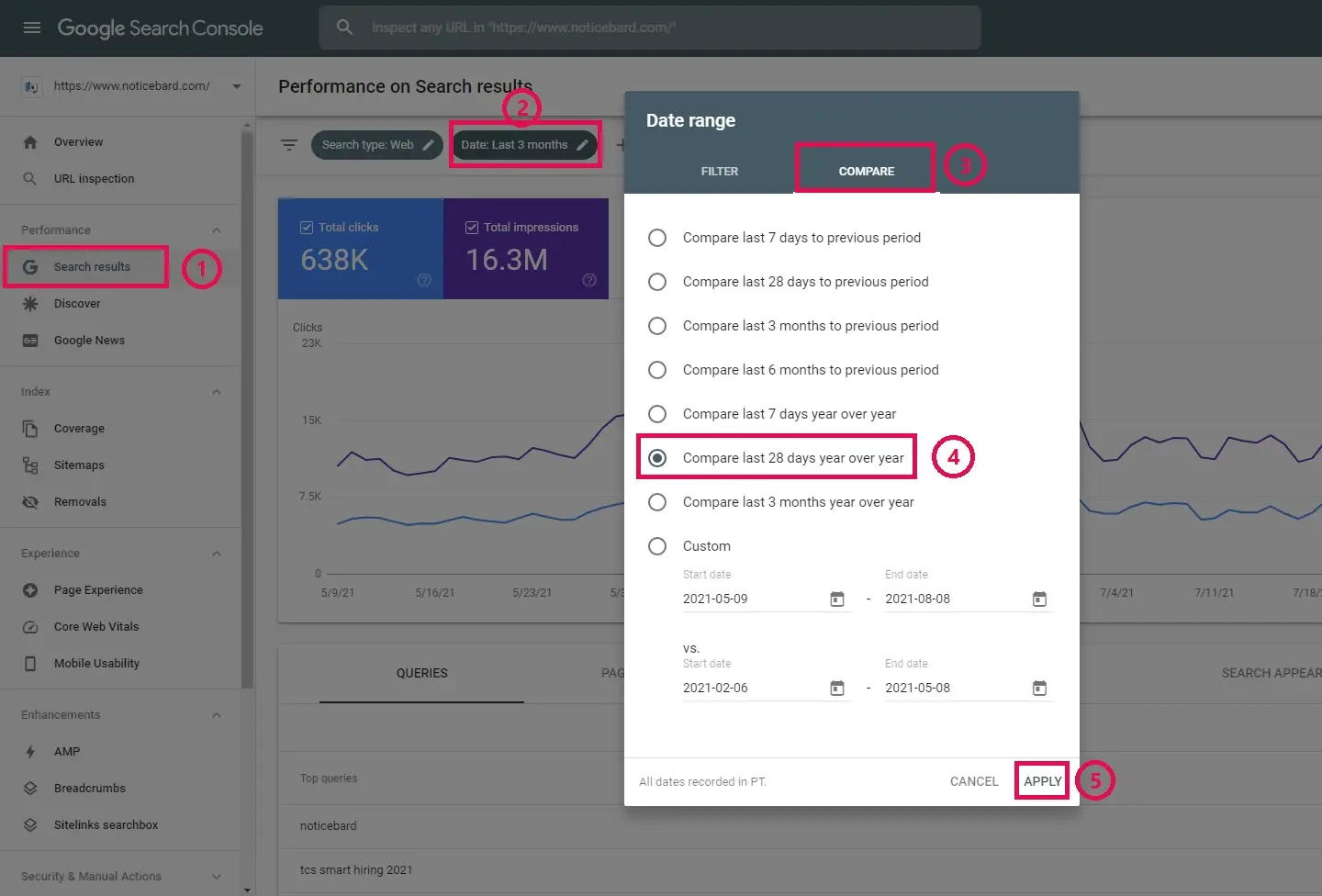Uncheck the Total impressions checkbox
The width and height of the screenshot is (1322, 896).
(472, 228)
